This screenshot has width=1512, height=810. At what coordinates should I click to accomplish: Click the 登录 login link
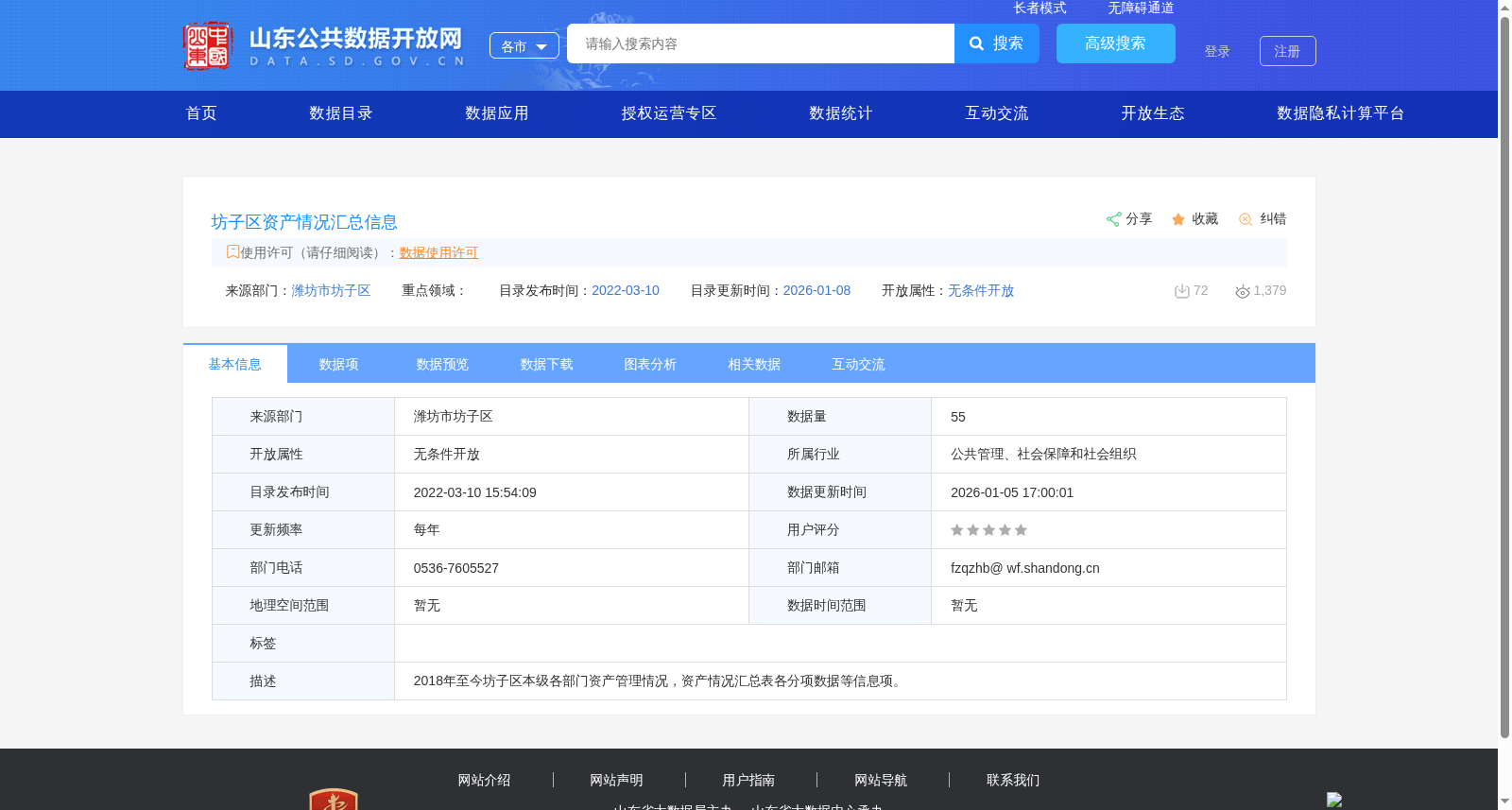(x=1217, y=51)
